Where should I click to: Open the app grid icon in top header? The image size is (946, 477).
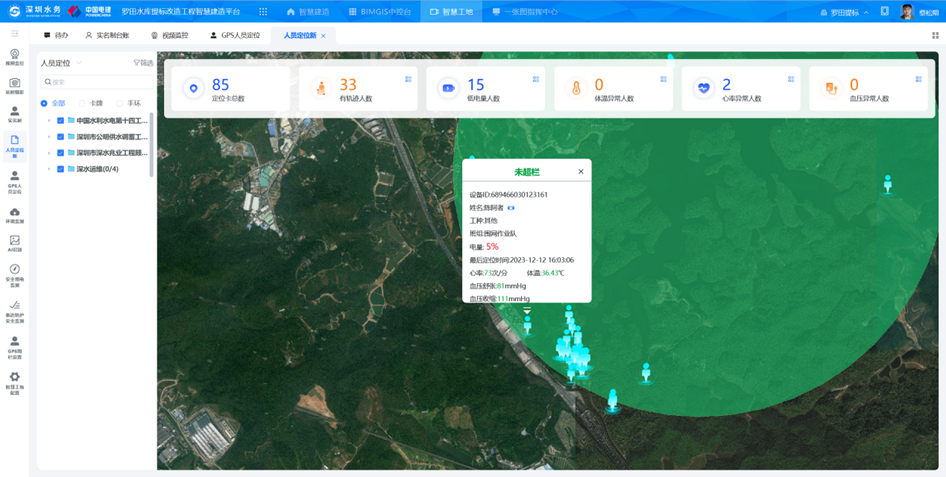[263, 12]
